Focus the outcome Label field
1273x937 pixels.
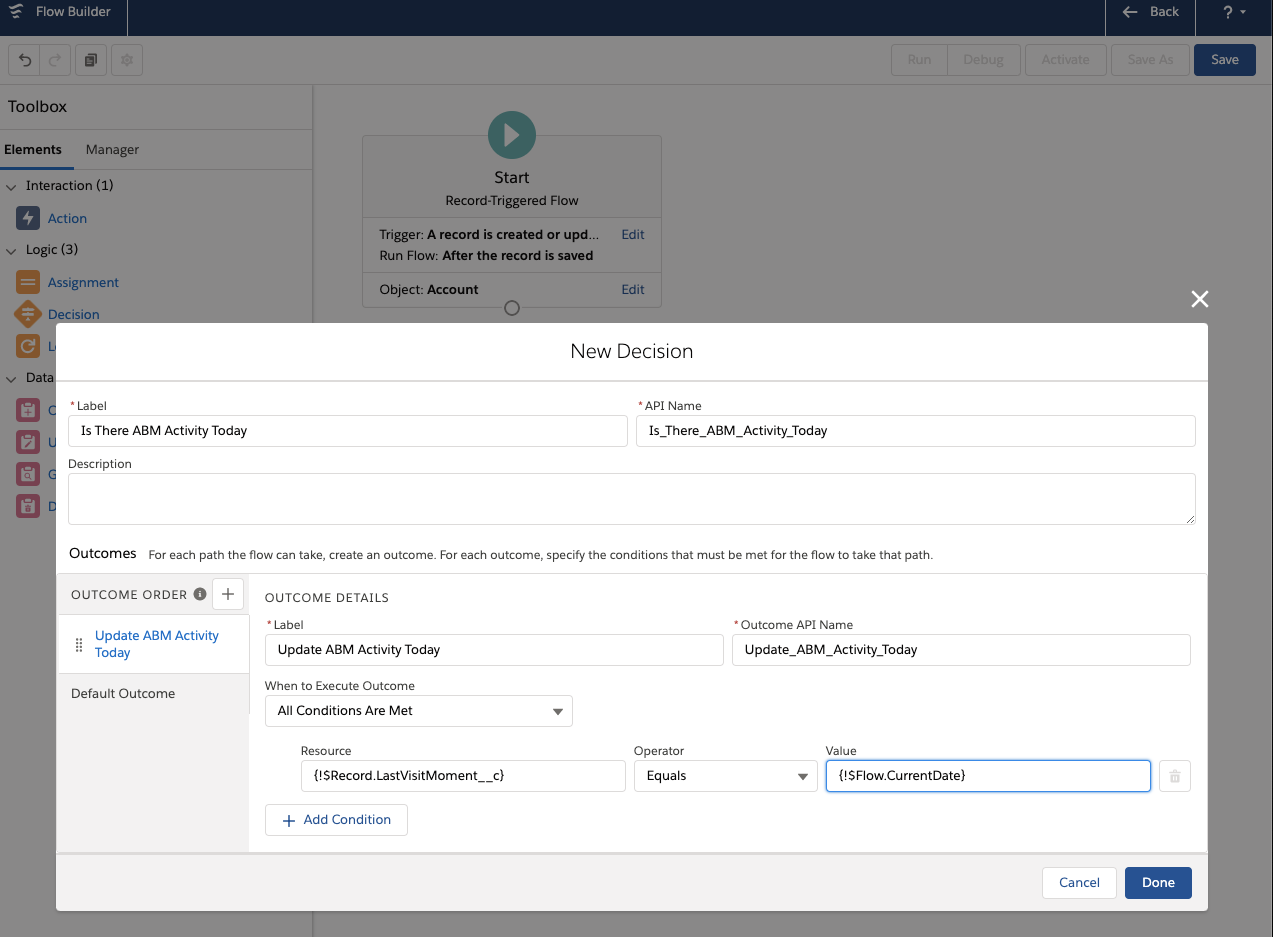pos(494,650)
